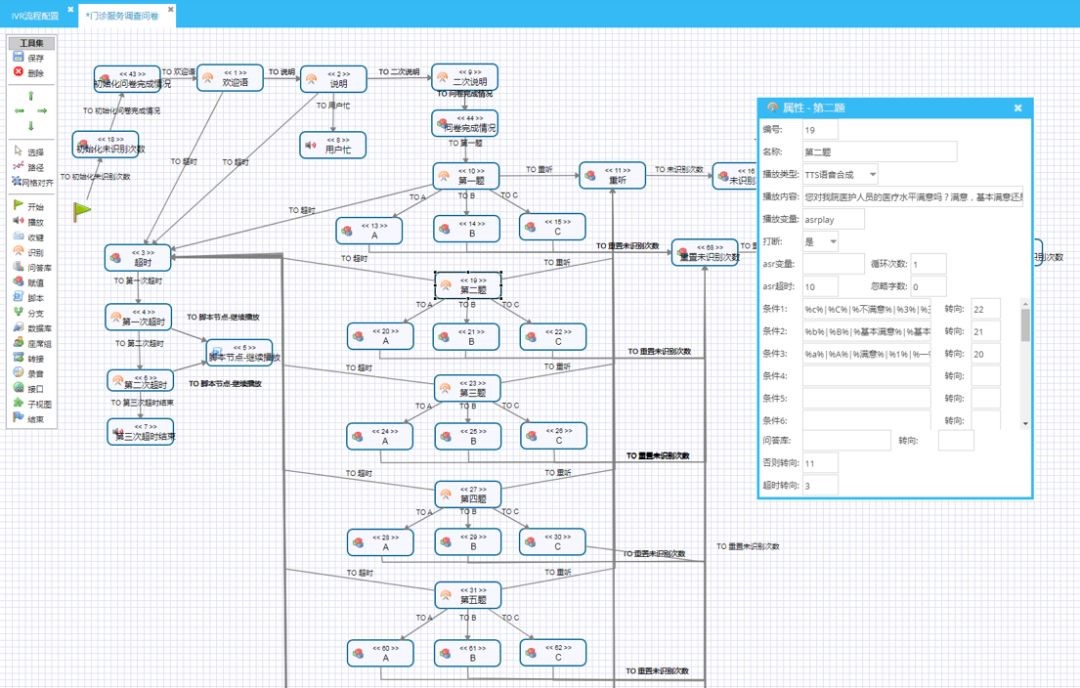The image size is (1080, 688).
Task: Choose the 识别 (Recognition) node tool
Action: pos(18,252)
